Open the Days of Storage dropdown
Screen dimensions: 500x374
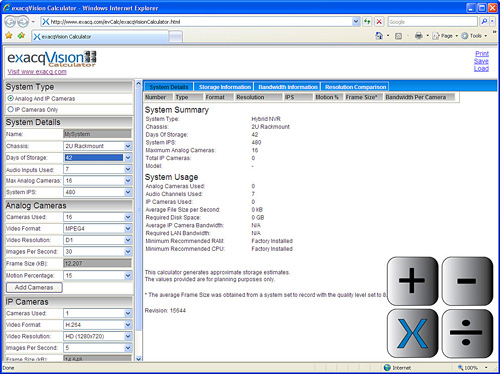tap(97, 158)
